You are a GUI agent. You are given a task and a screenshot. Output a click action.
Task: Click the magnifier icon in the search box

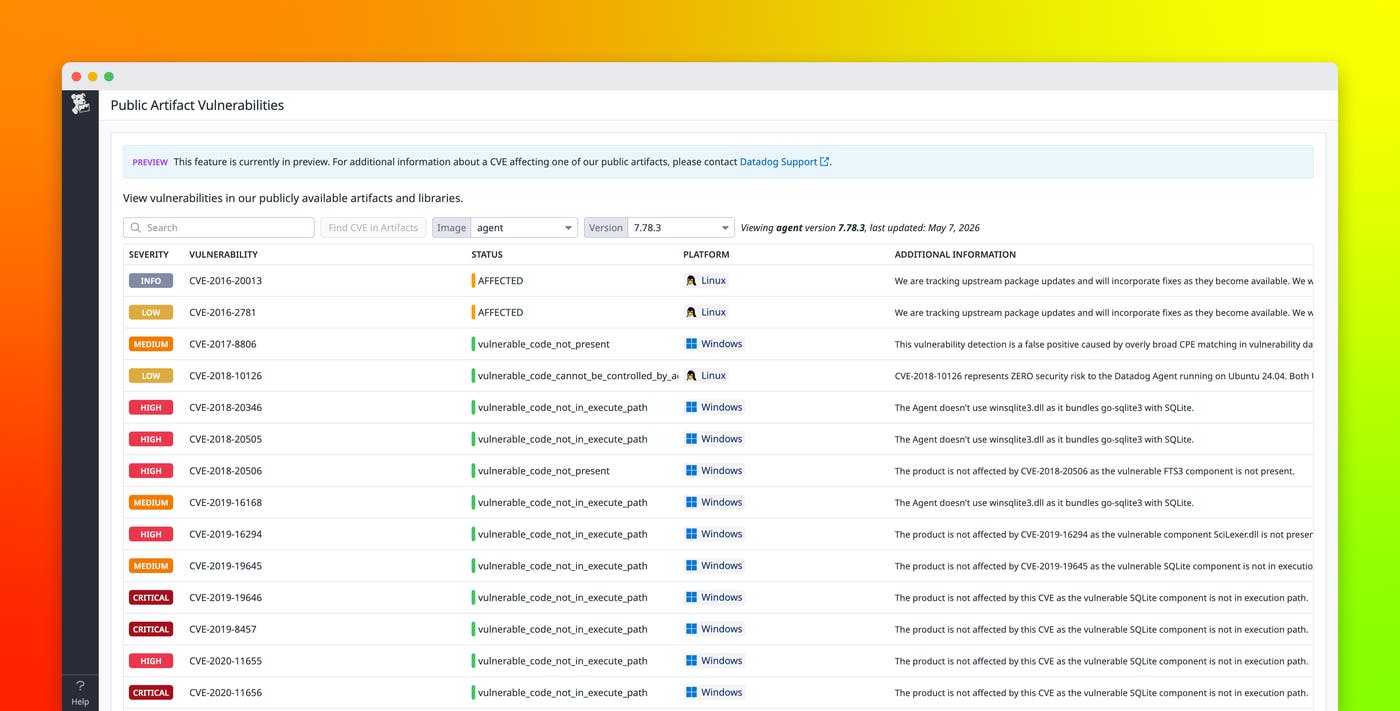tap(136, 228)
